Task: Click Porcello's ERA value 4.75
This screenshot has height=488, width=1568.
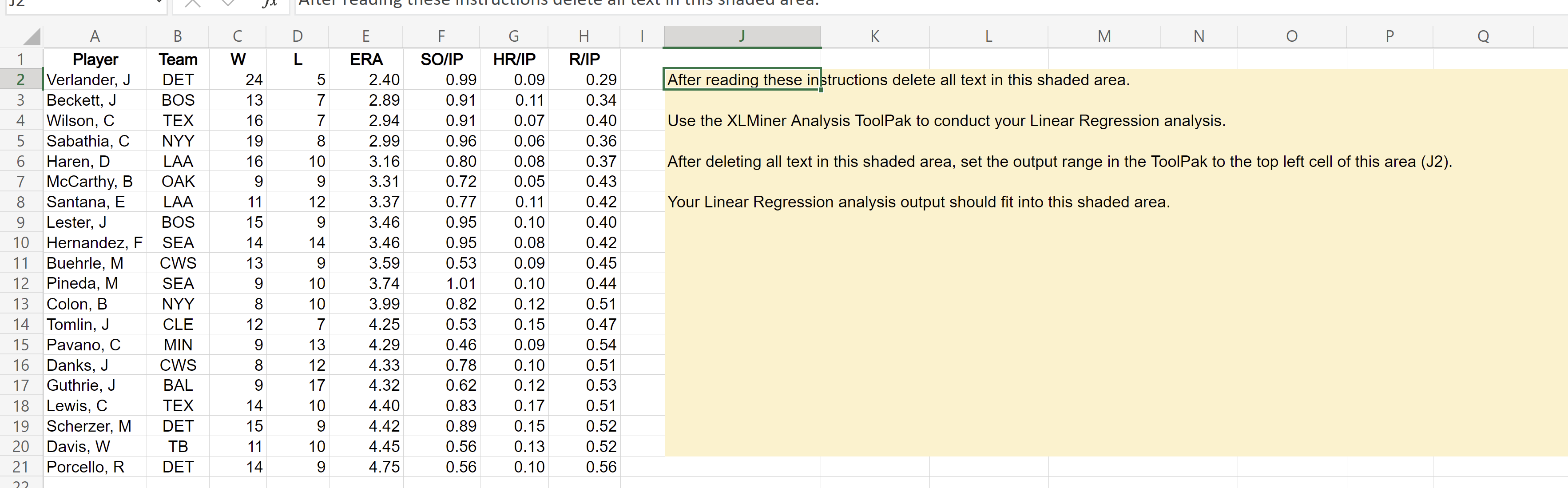Action: pos(366,467)
